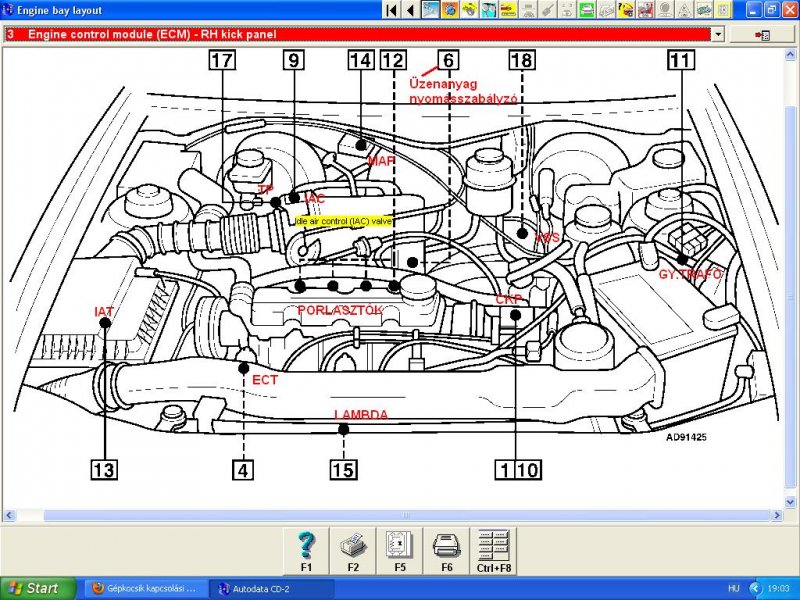Open the pale yellow page toolbar icon

click(x=723, y=10)
